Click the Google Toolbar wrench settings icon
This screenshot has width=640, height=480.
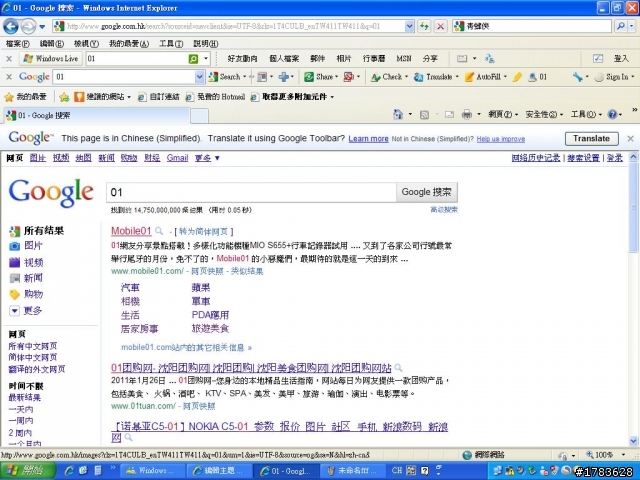(x=577, y=77)
